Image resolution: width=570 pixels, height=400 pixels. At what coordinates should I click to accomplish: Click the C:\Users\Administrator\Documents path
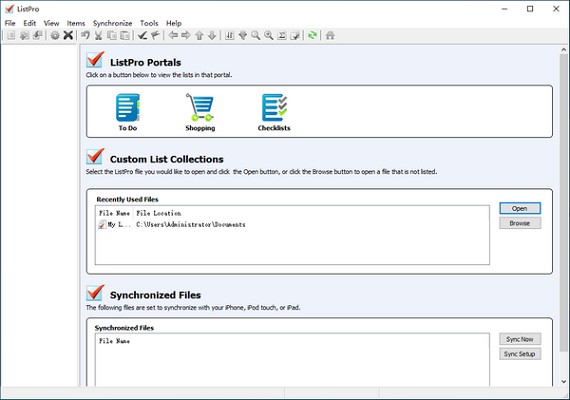pyautogui.click(x=191, y=224)
